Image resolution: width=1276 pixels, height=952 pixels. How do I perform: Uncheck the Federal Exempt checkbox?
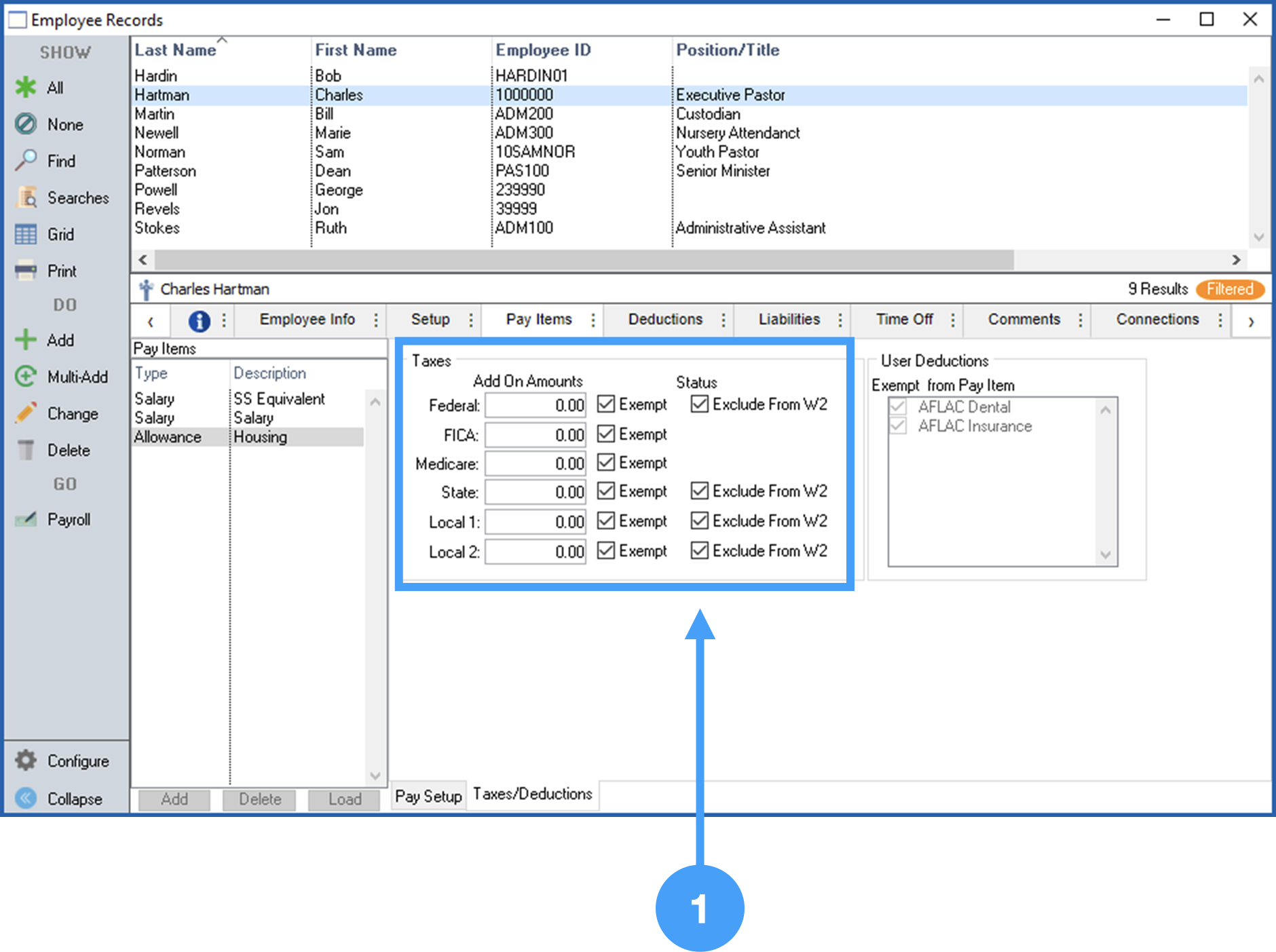606,404
